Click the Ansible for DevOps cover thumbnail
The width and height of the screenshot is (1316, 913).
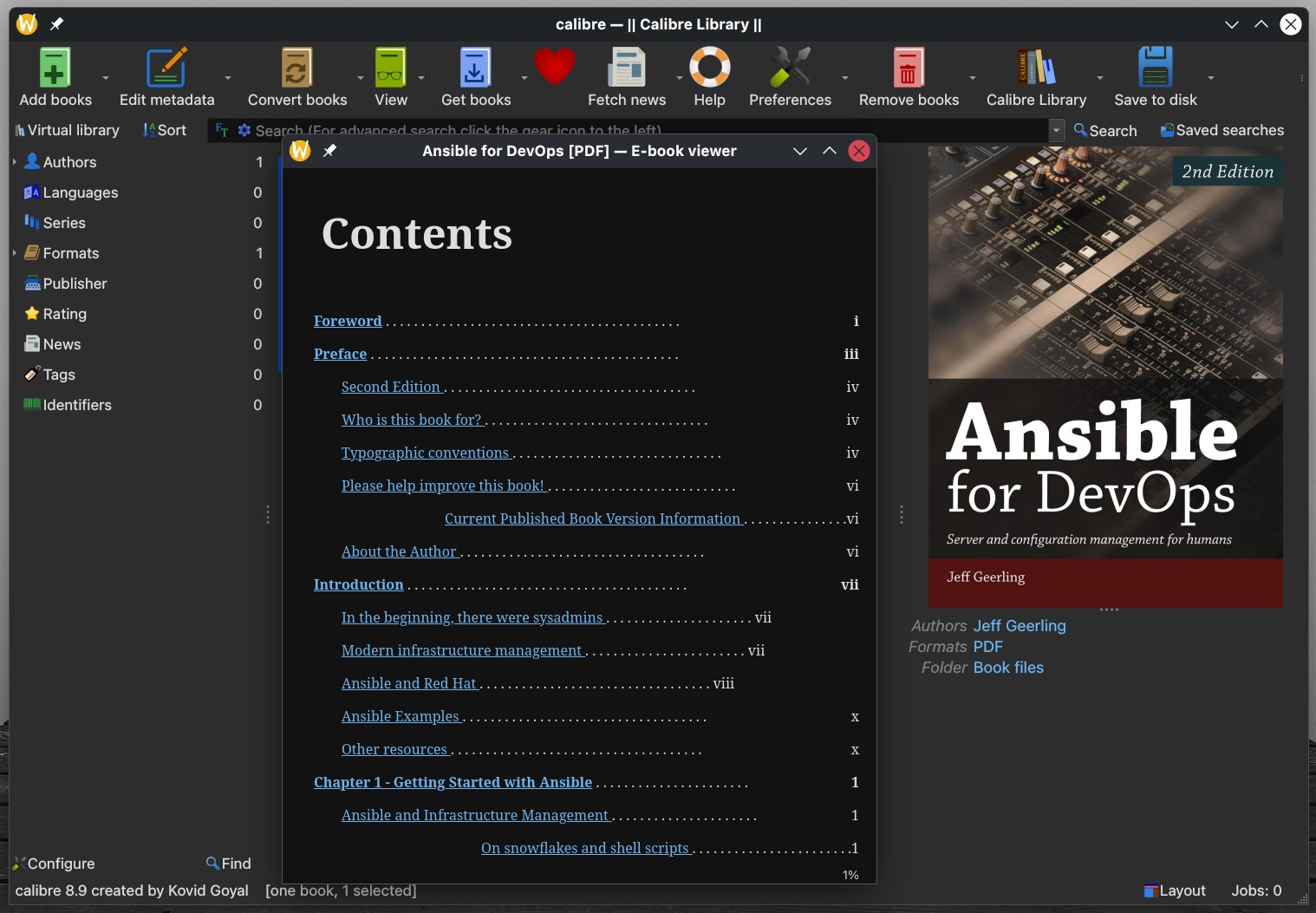pyautogui.click(x=1105, y=376)
